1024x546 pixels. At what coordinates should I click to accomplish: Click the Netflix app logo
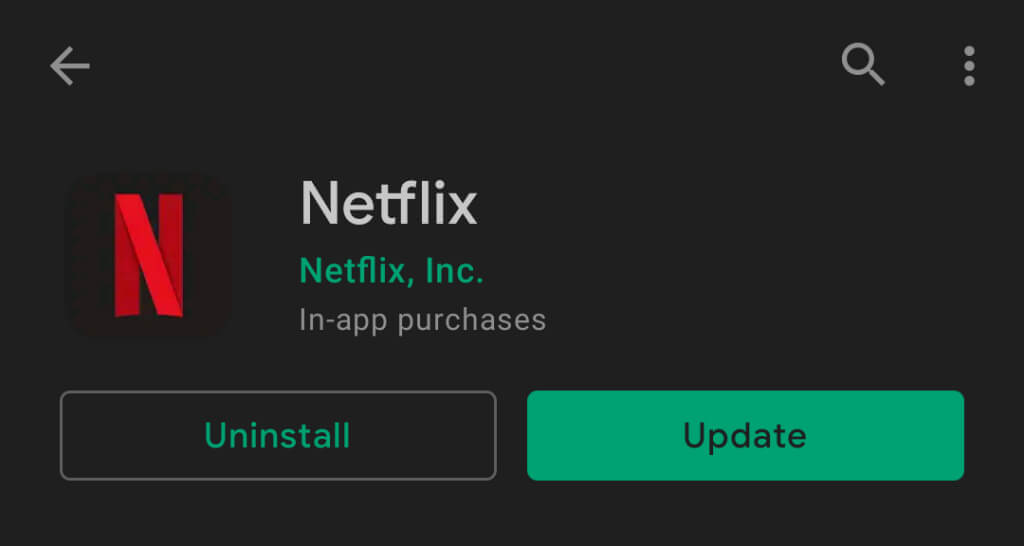click(x=148, y=255)
